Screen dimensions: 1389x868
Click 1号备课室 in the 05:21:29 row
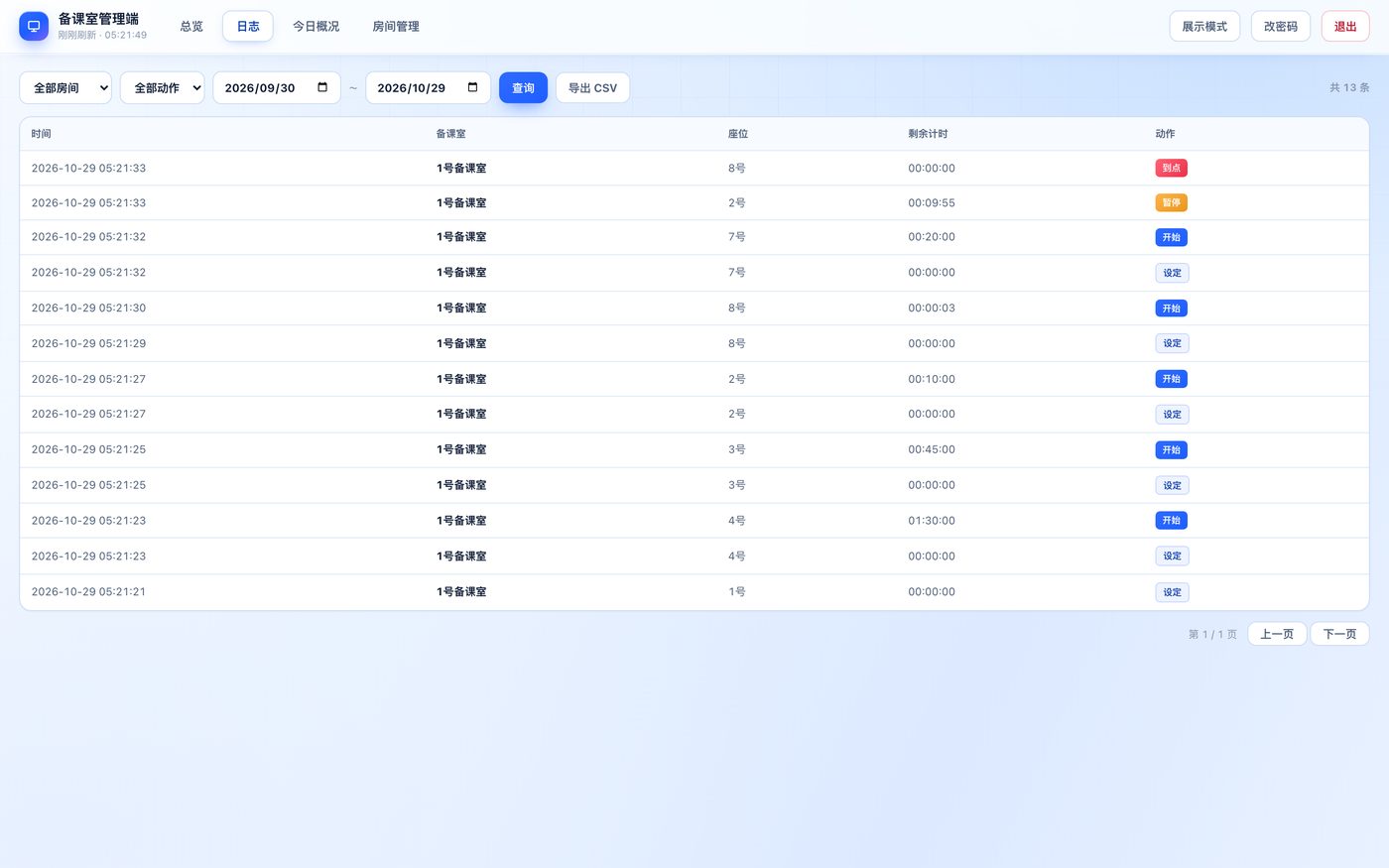461,343
